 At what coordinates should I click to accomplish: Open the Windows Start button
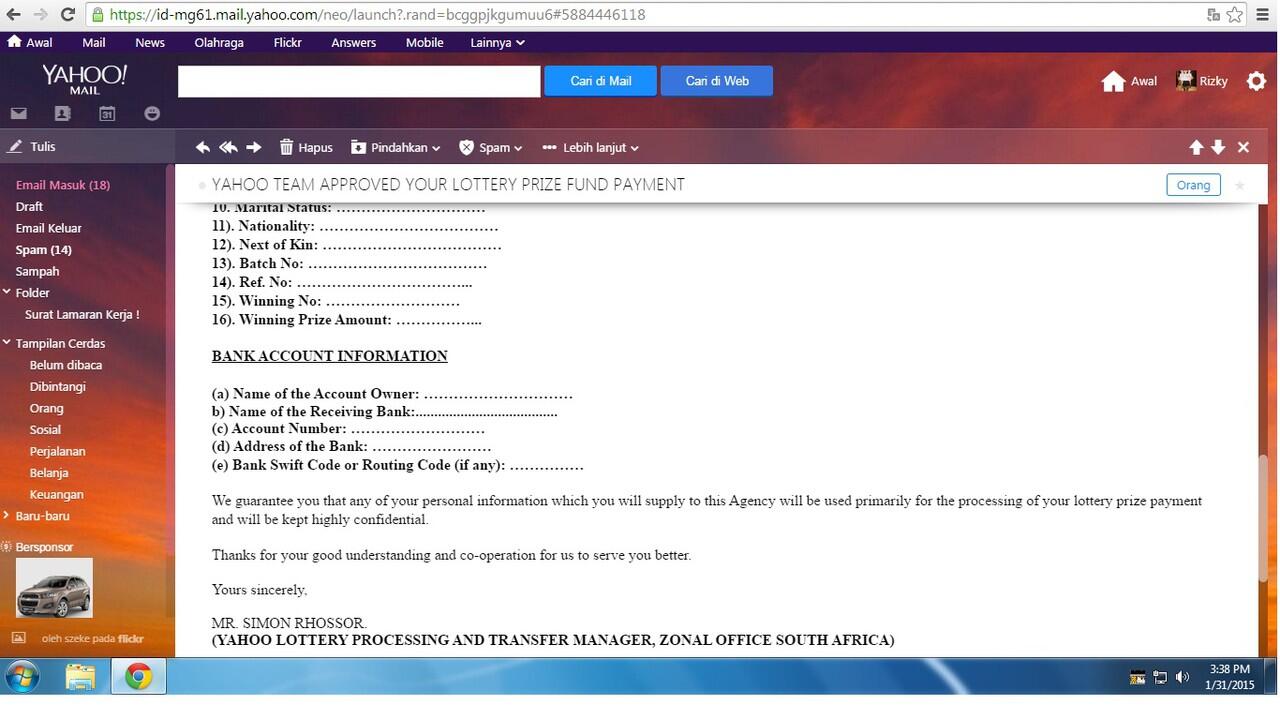21,677
